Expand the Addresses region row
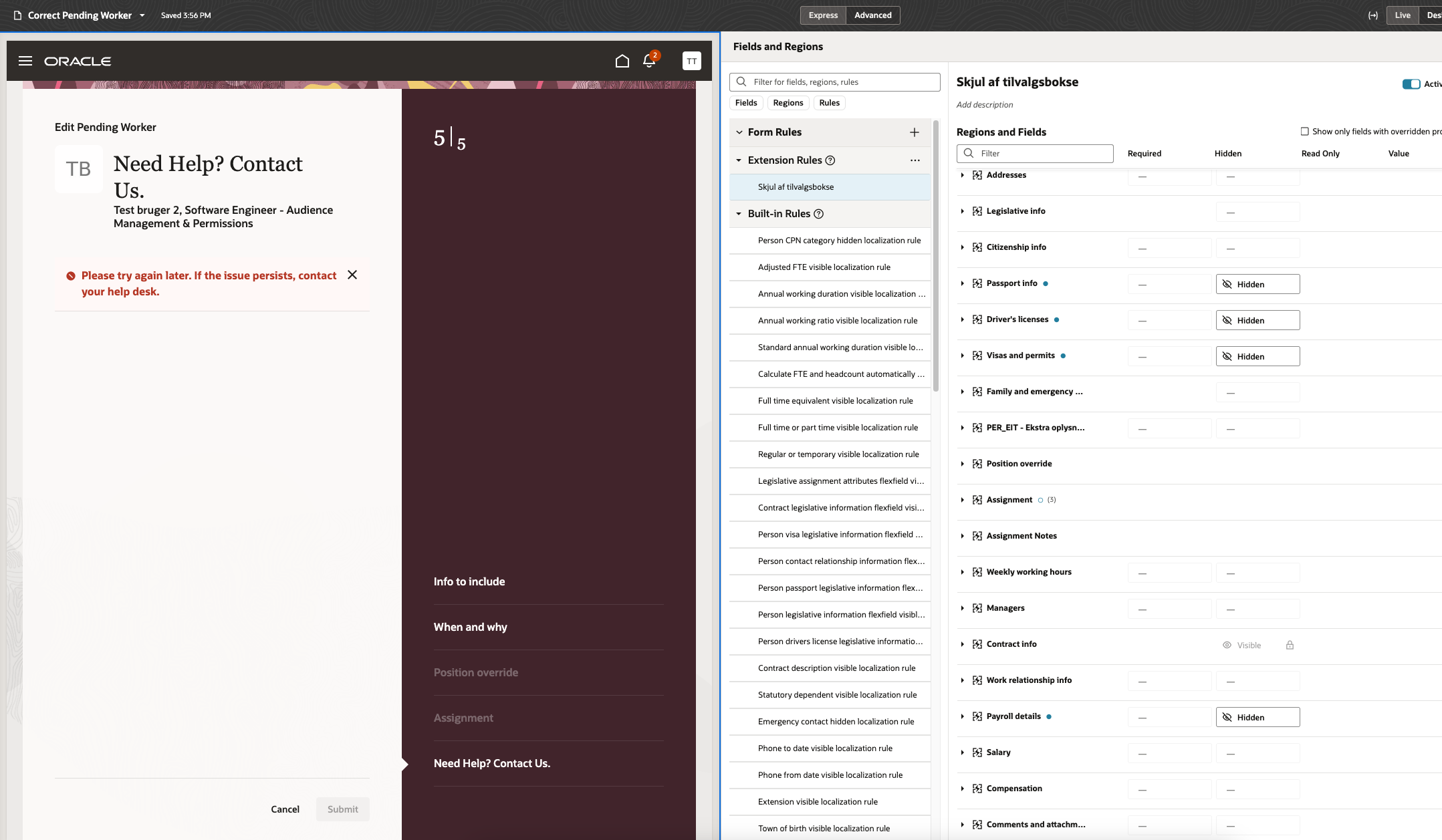The image size is (1442, 840). click(x=962, y=175)
